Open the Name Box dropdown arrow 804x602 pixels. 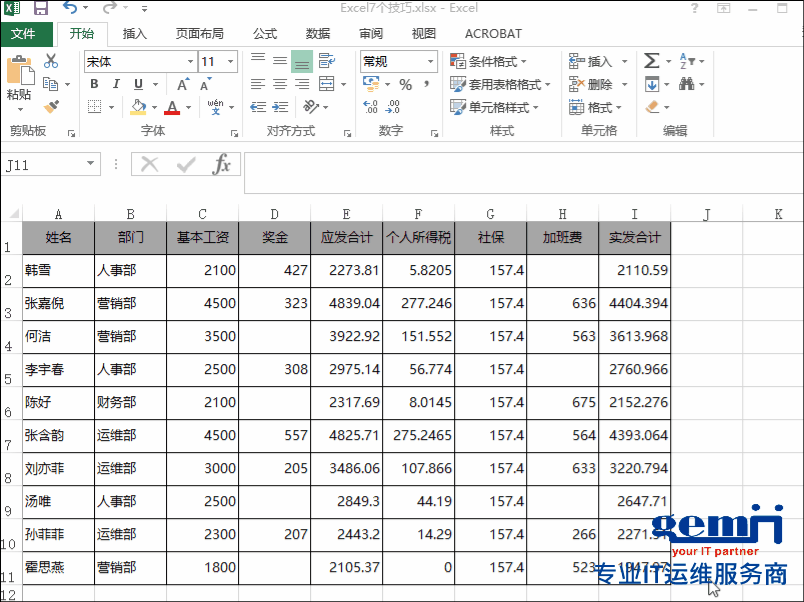click(91, 164)
